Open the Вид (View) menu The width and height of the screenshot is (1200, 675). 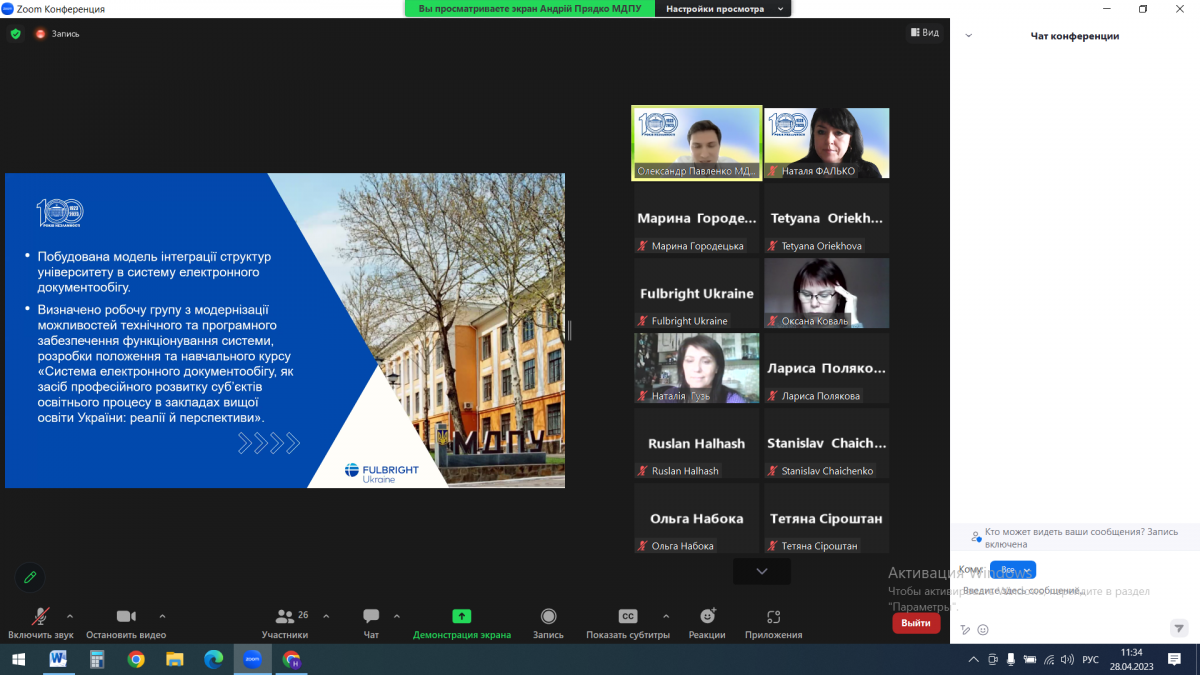(924, 33)
